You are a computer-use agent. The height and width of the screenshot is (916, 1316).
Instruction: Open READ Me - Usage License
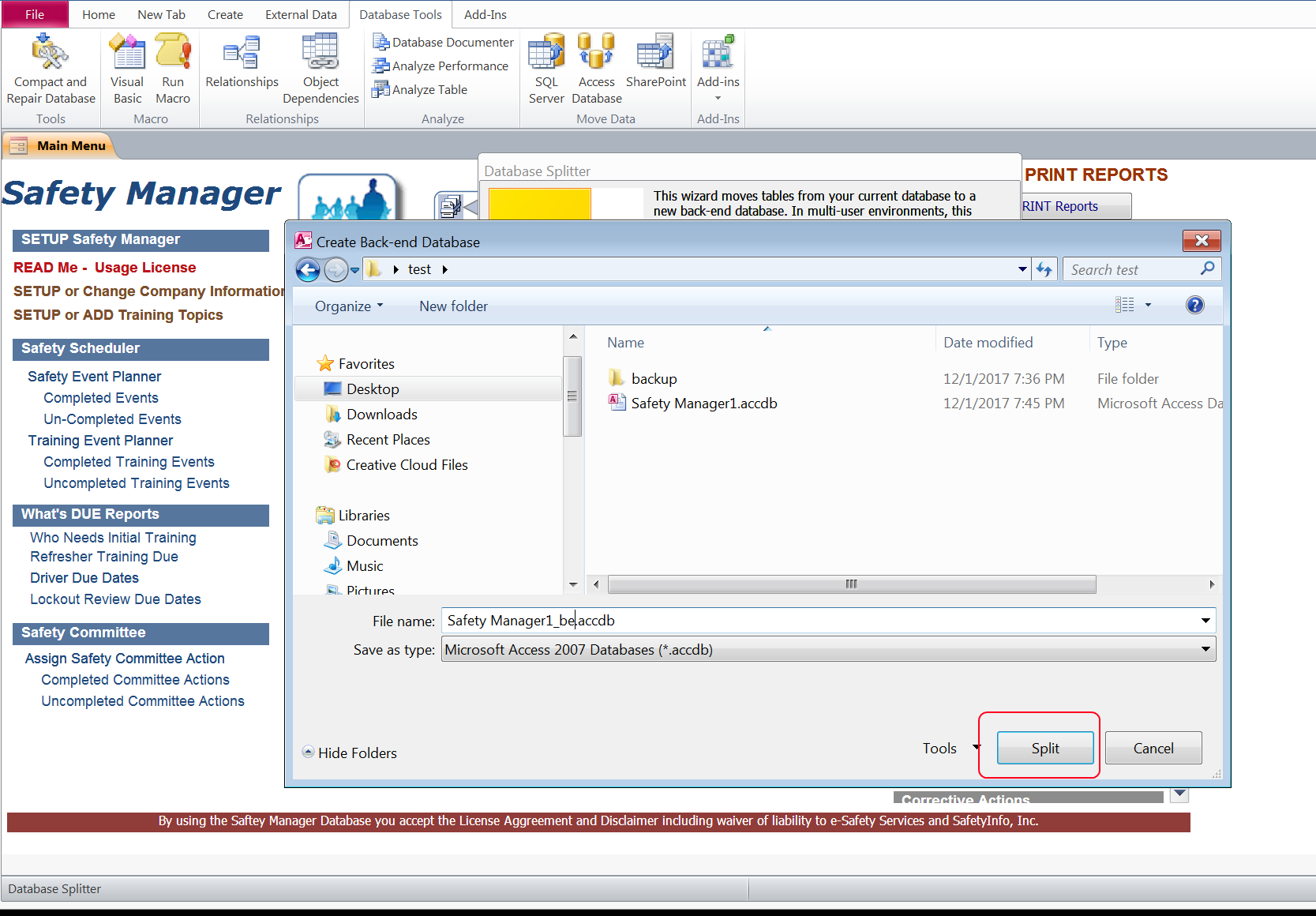[104, 268]
